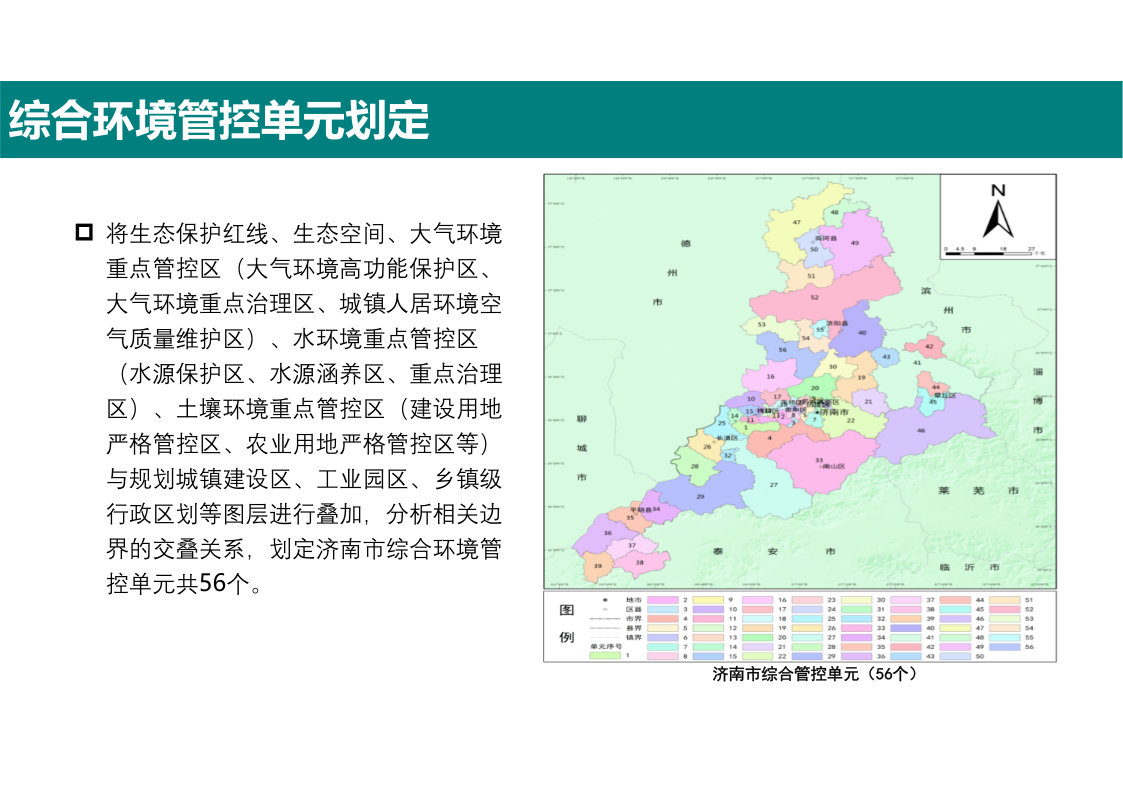Click the 南山区 label on the map
The width and height of the screenshot is (1123, 794).
(x=834, y=467)
